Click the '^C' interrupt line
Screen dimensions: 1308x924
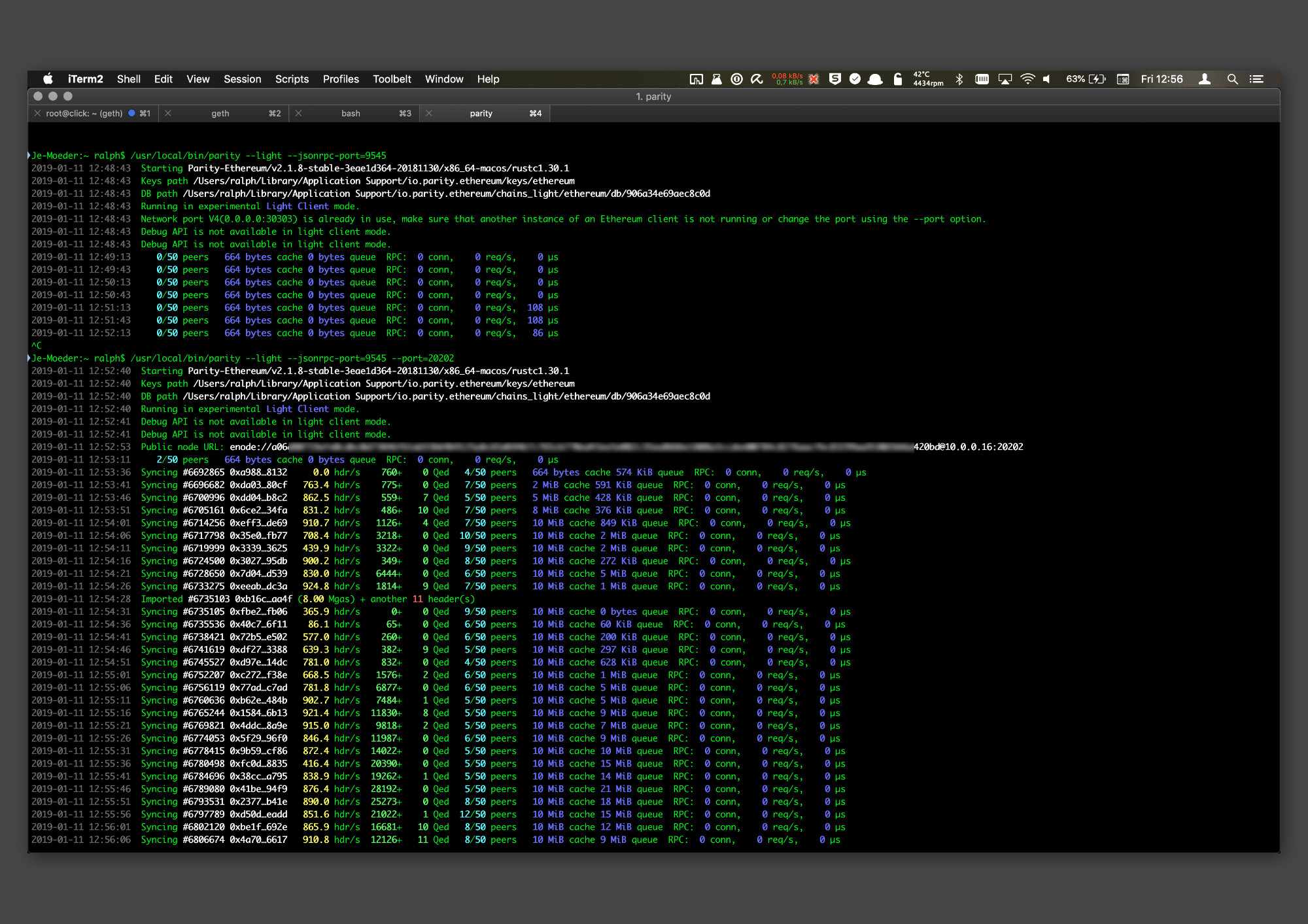(37, 346)
